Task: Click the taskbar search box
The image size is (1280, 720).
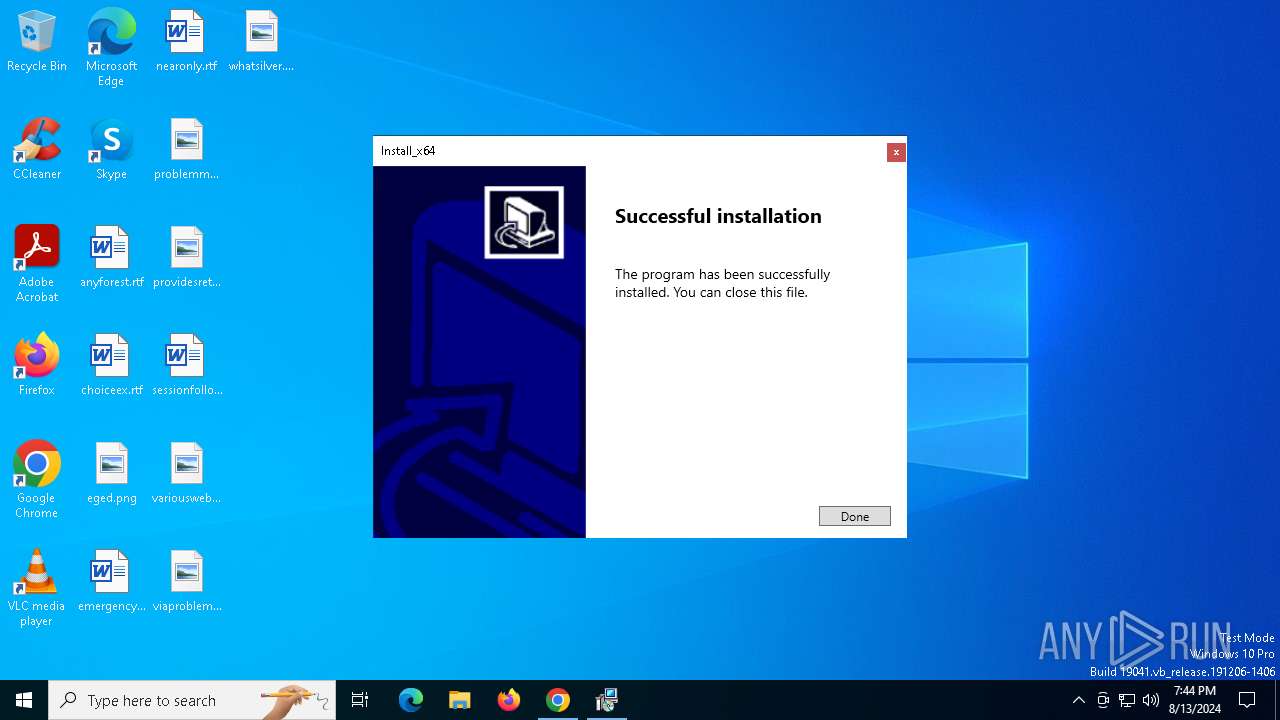Action: pyautogui.click(x=192, y=700)
